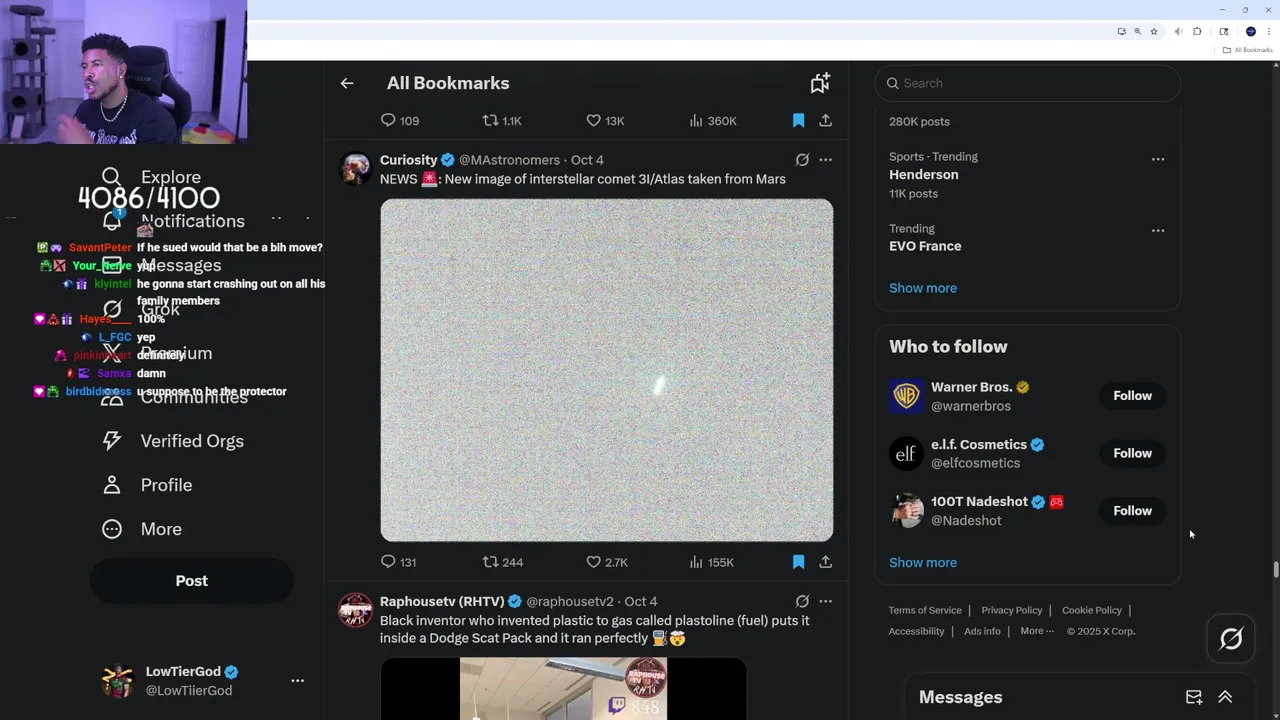1280x720 pixels.
Task: Open the More menu in the sidebar
Action: pyautogui.click(x=142, y=529)
